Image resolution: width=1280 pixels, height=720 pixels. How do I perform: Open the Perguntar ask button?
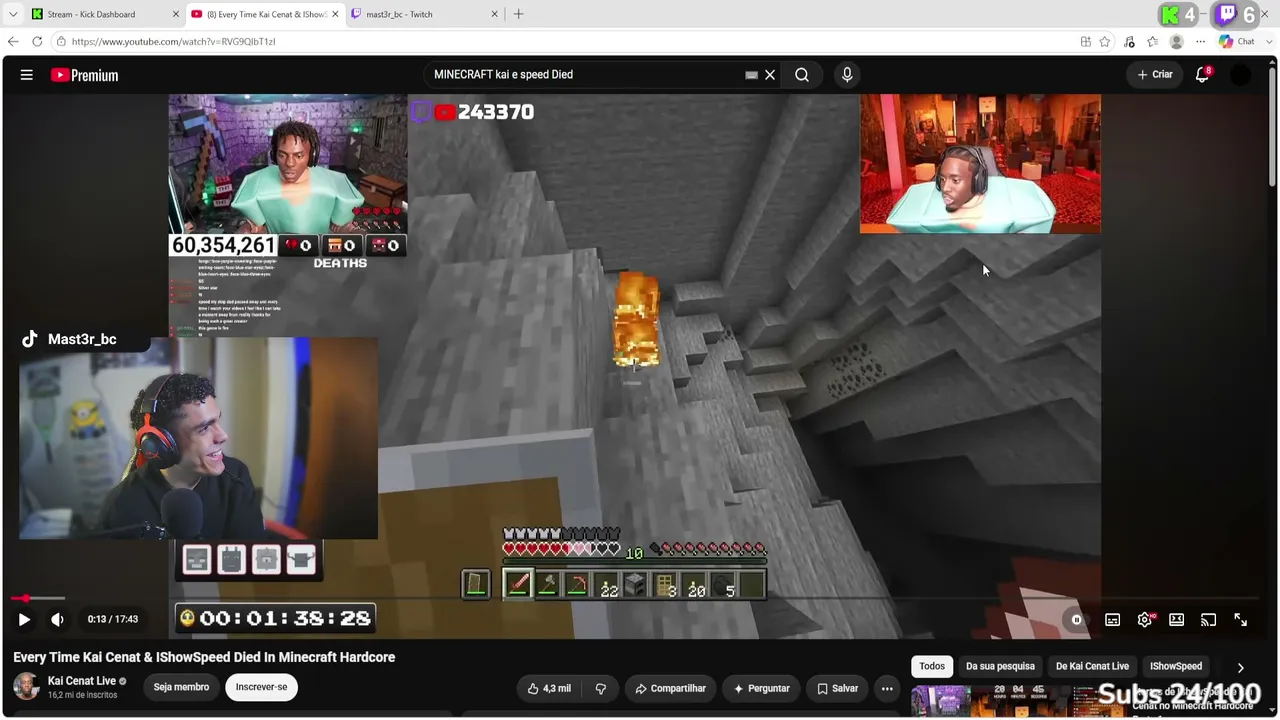pyautogui.click(x=762, y=688)
